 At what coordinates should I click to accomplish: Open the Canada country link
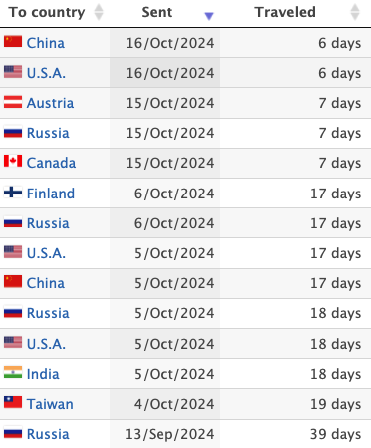pos(51,163)
